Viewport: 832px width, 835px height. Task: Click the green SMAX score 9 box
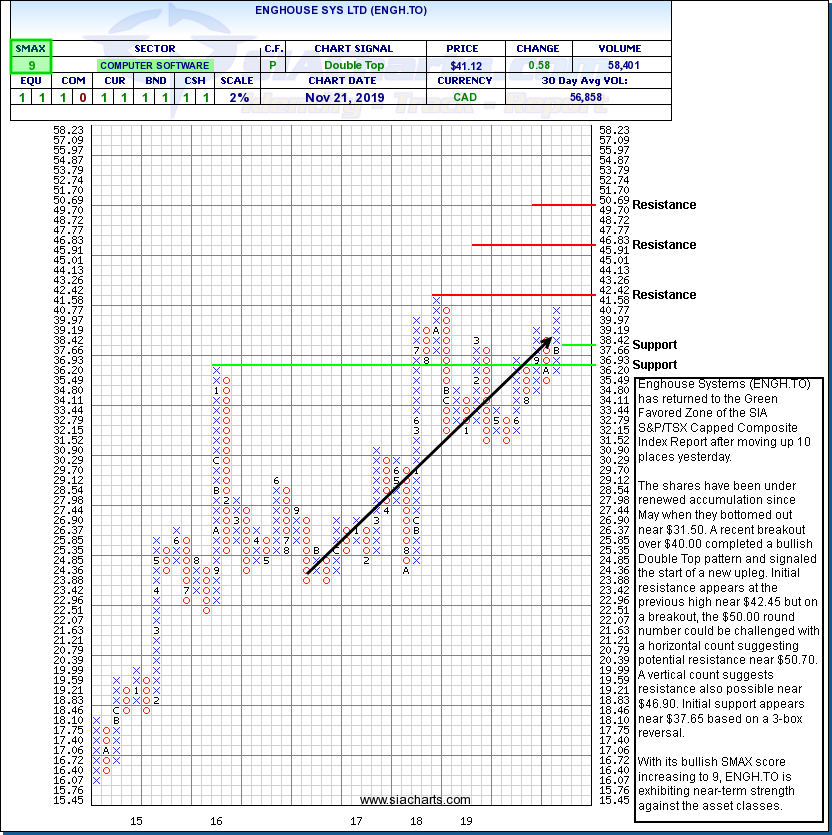[x=30, y=64]
